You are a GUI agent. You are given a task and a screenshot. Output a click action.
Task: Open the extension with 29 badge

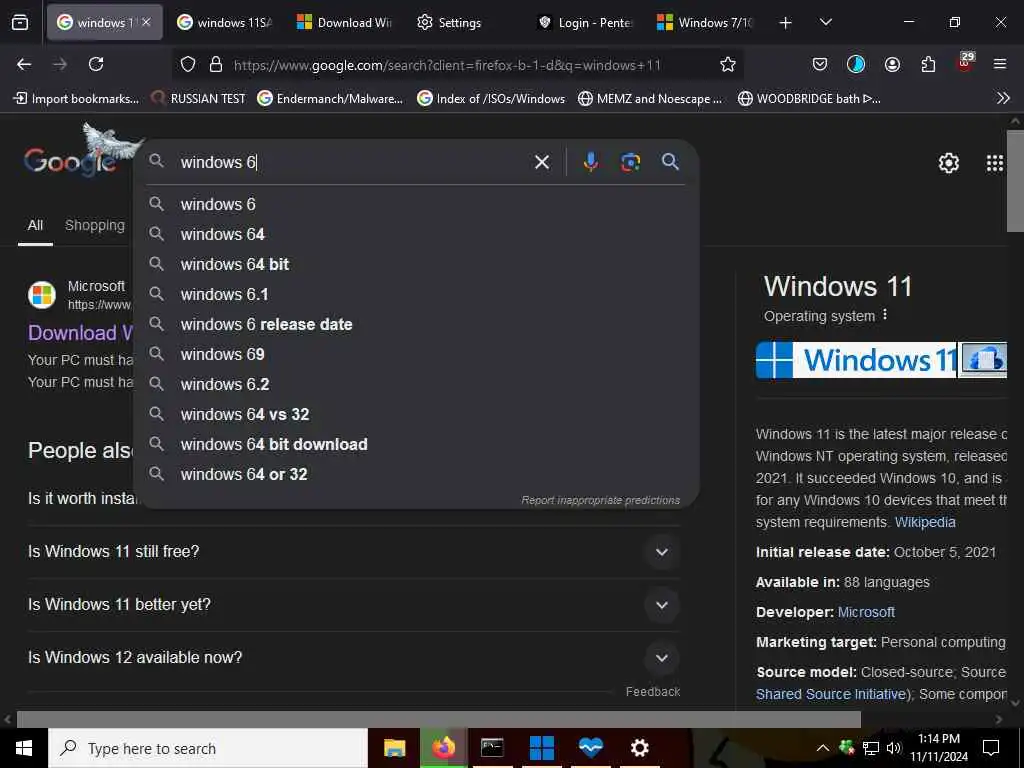point(965,63)
